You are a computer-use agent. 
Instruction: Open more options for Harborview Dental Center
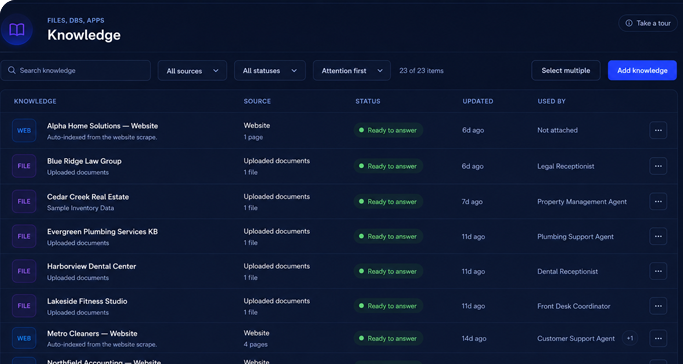click(658, 271)
